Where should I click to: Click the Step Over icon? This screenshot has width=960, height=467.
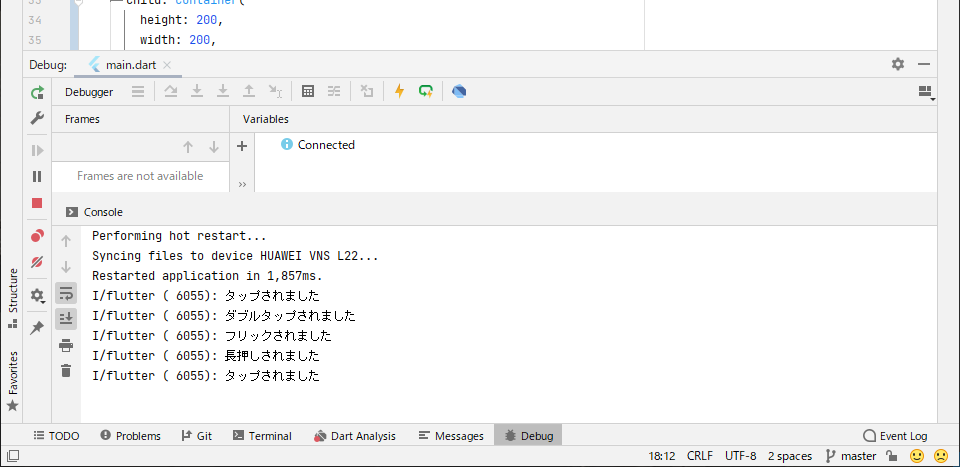coord(171,92)
